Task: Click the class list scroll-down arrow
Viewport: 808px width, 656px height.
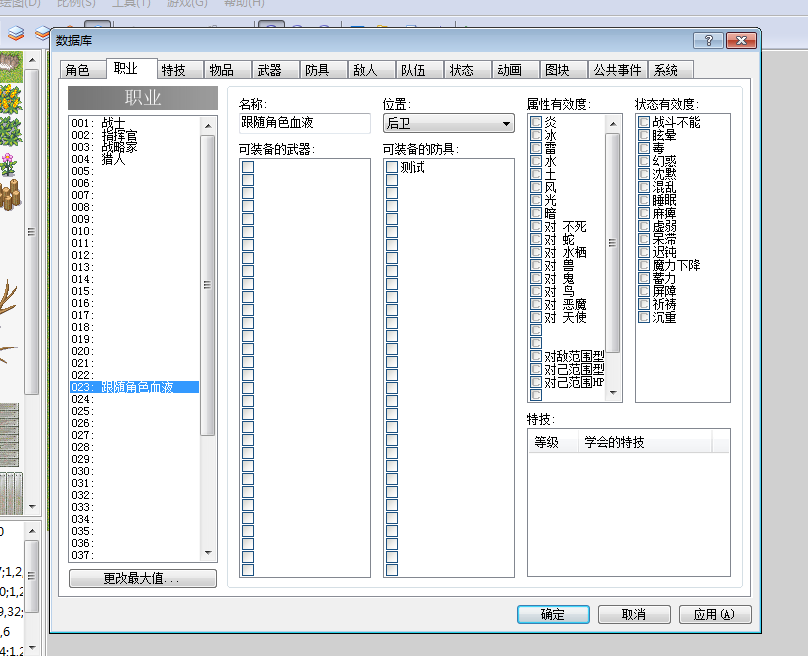Action: click(x=208, y=553)
